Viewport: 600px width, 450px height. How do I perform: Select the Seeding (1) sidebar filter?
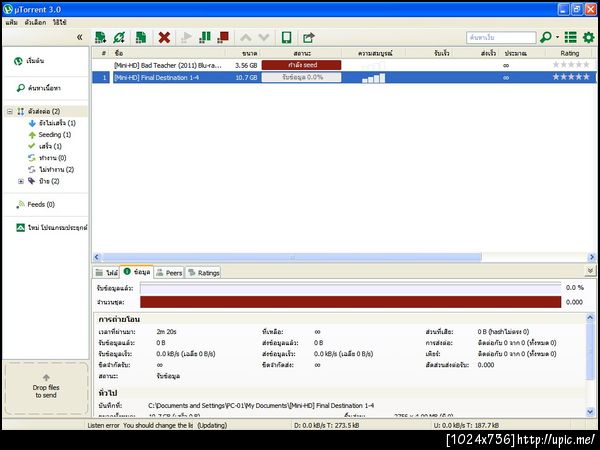pyautogui.click(x=50, y=135)
